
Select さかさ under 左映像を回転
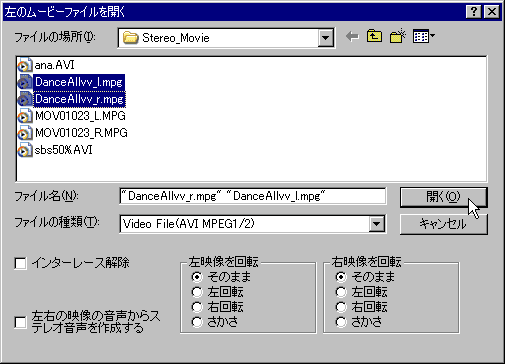pyautogui.click(x=197, y=322)
